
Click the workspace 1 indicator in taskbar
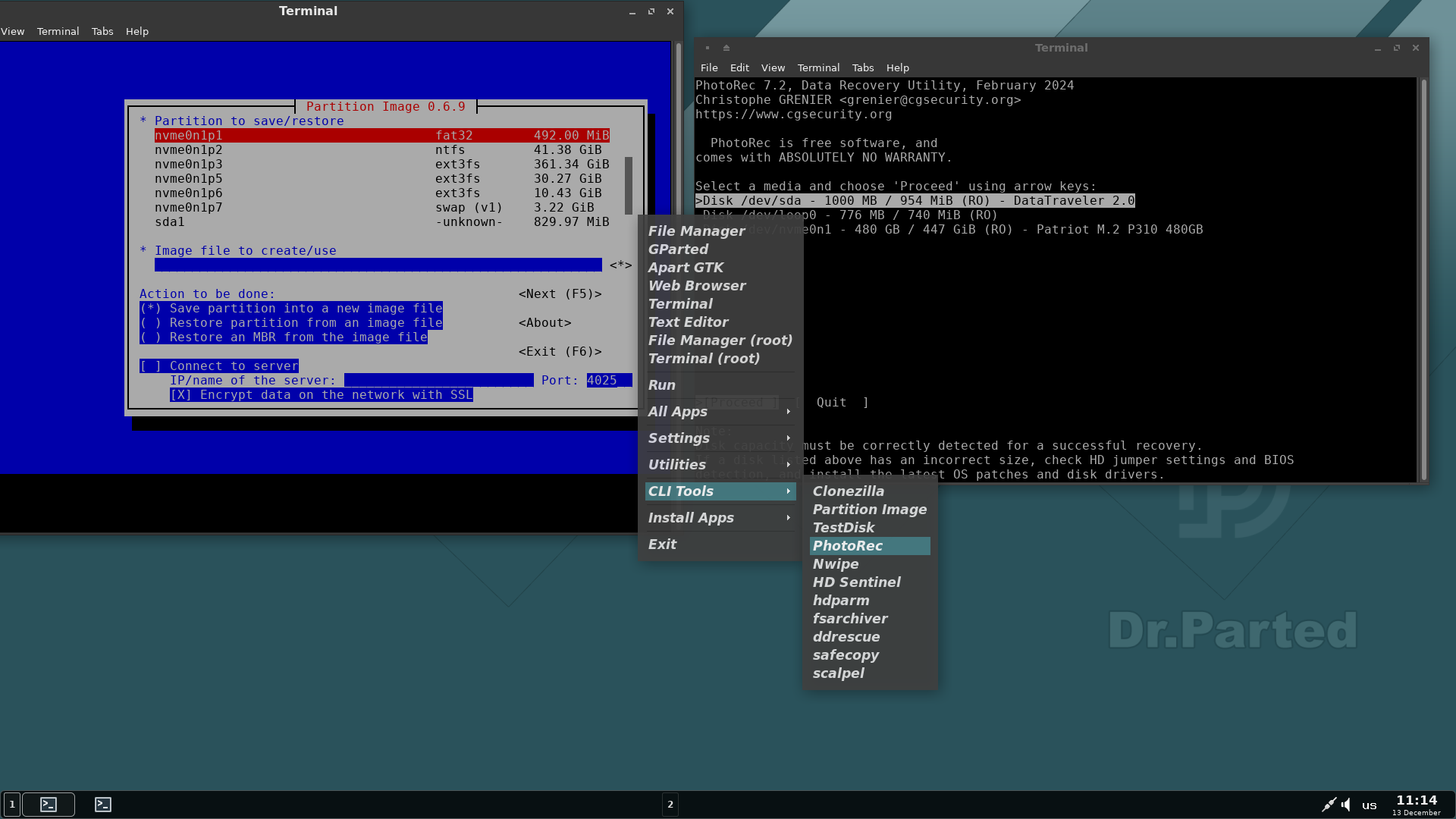click(x=12, y=805)
